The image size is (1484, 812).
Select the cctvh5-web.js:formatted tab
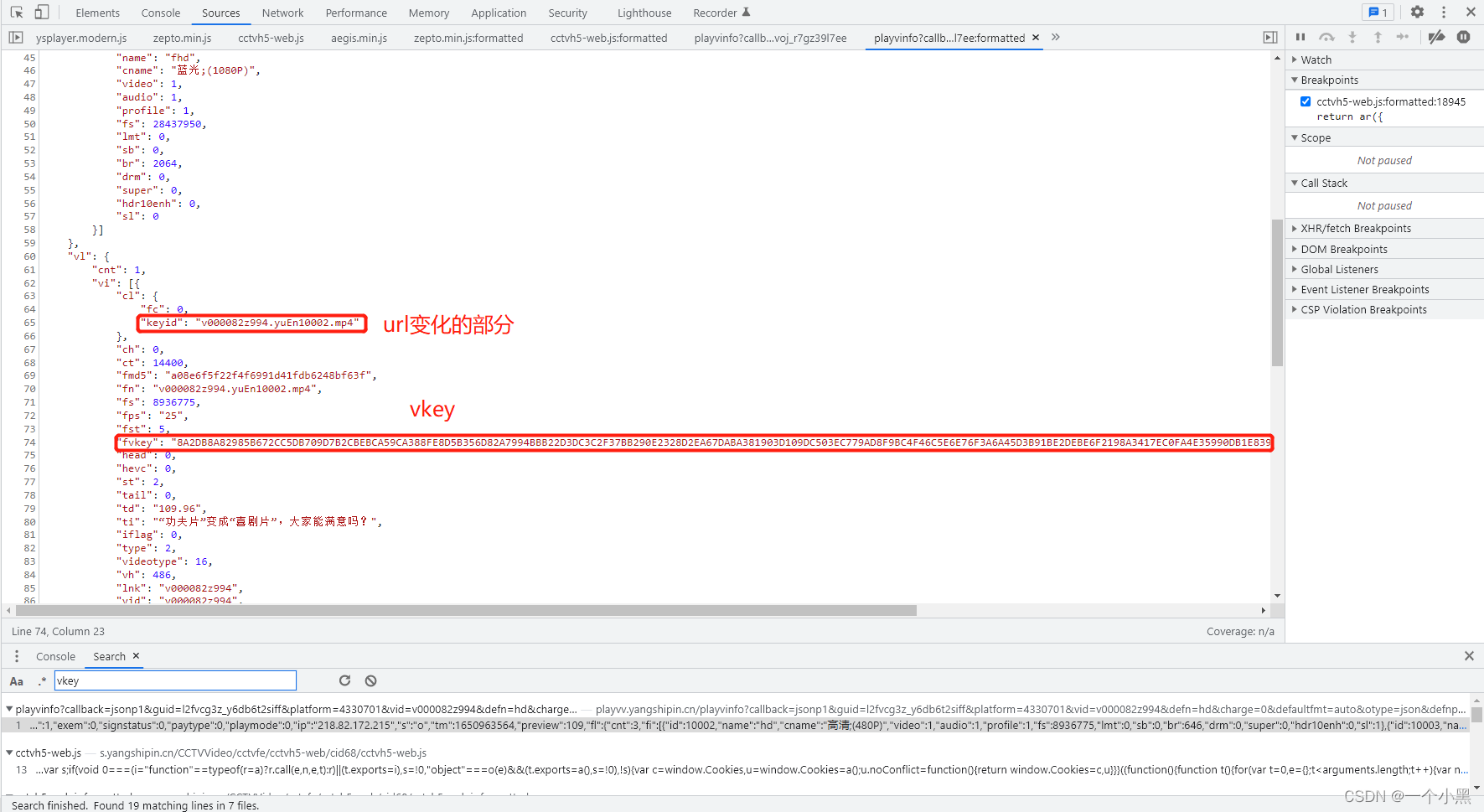[609, 38]
